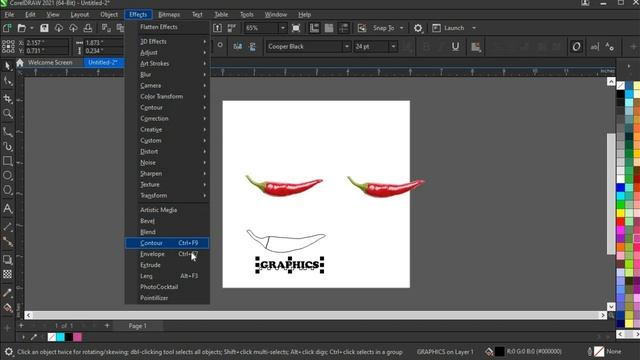This screenshot has width=640, height=360.
Task: Click the vertical scrollbar up arrow
Action: click(611, 81)
